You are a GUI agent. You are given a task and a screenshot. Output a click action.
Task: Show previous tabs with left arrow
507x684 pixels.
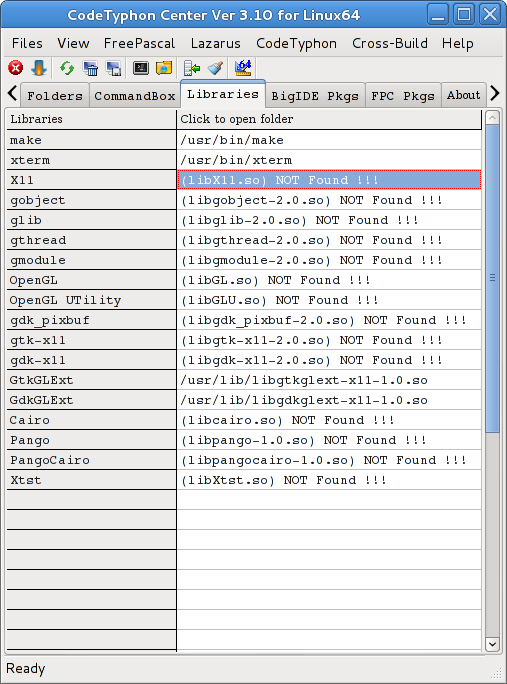tap(13, 93)
